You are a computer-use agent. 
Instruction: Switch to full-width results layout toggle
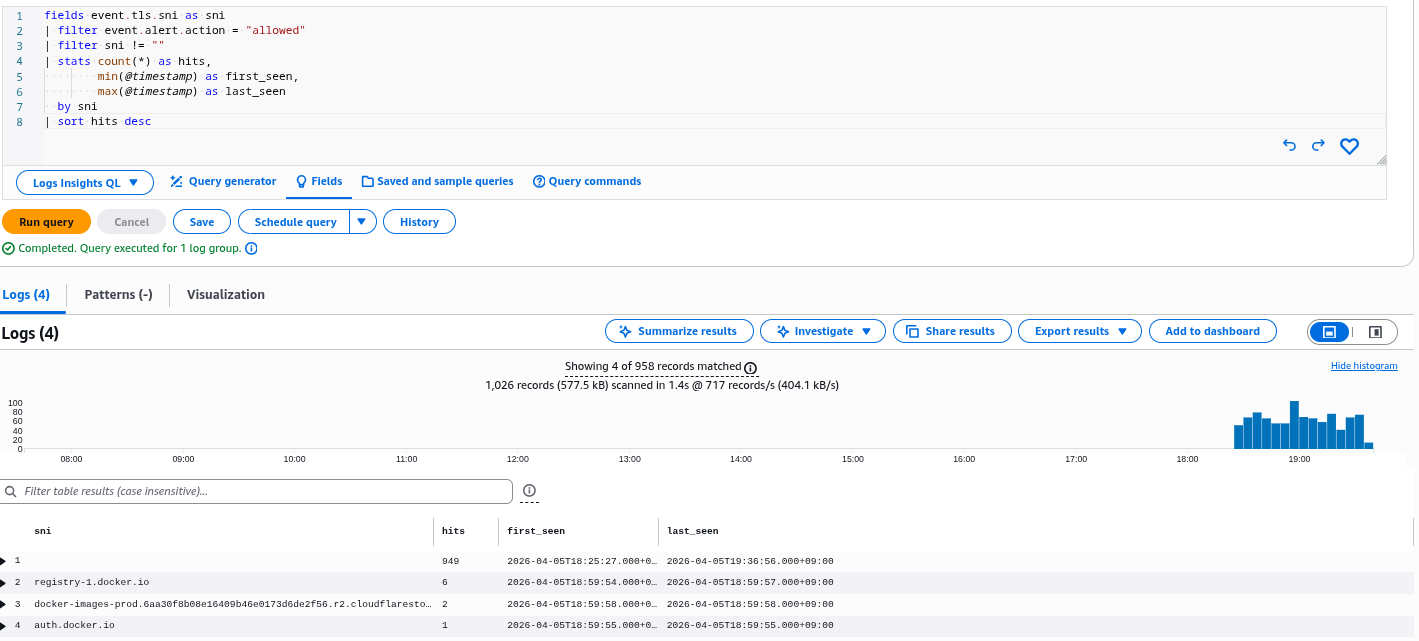1329,331
